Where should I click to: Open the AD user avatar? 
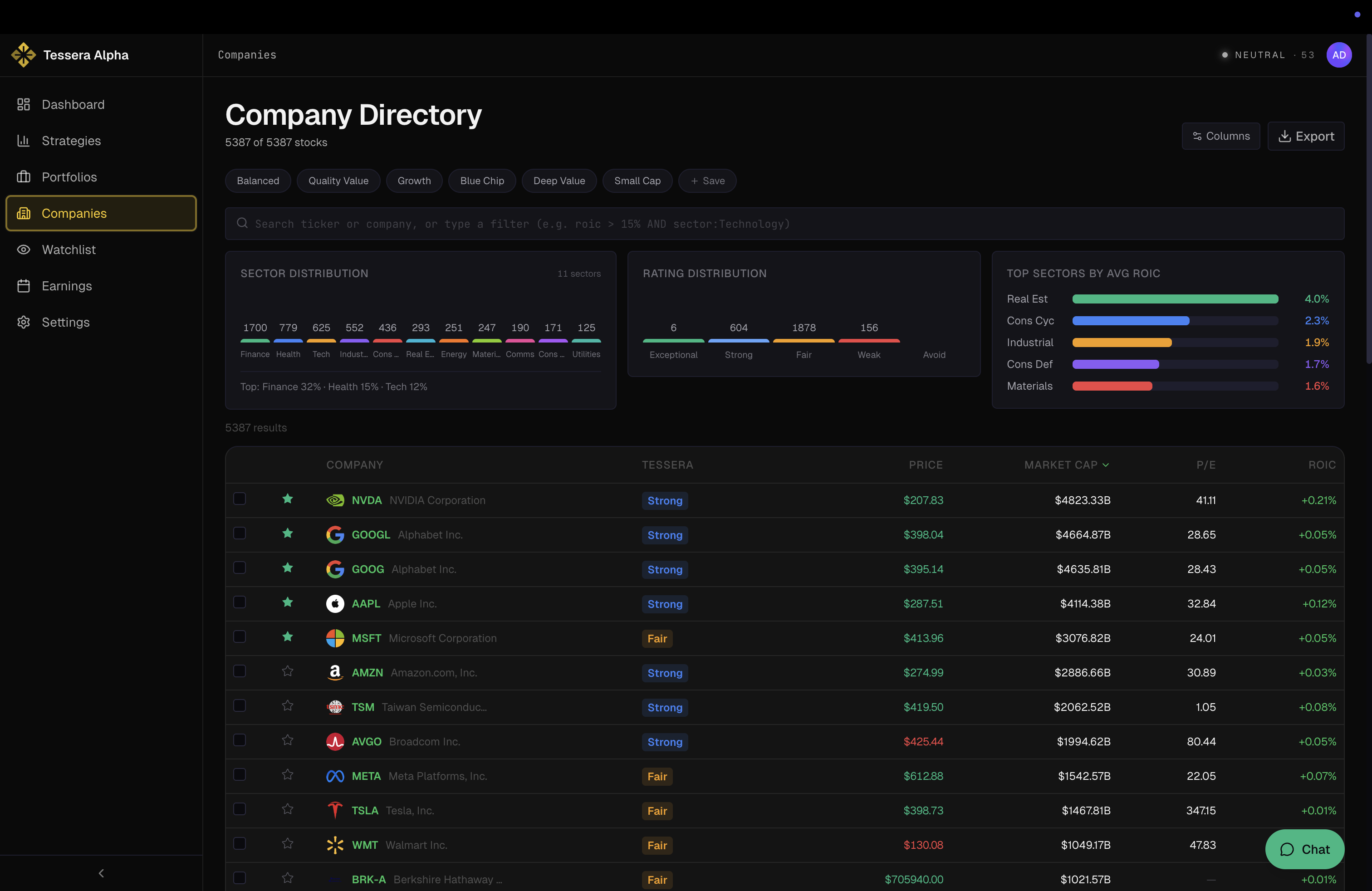point(1338,55)
